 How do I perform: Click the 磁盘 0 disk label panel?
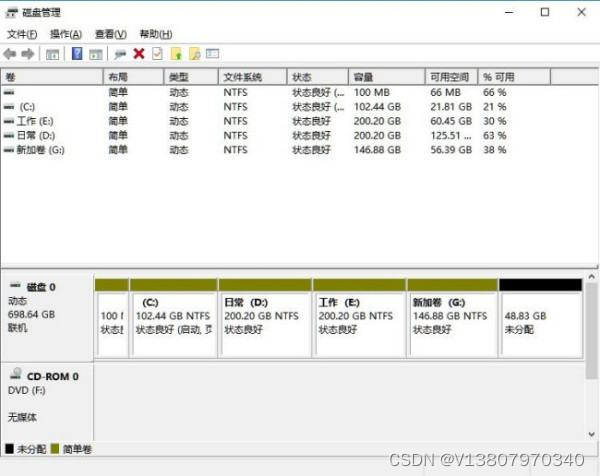click(47, 317)
